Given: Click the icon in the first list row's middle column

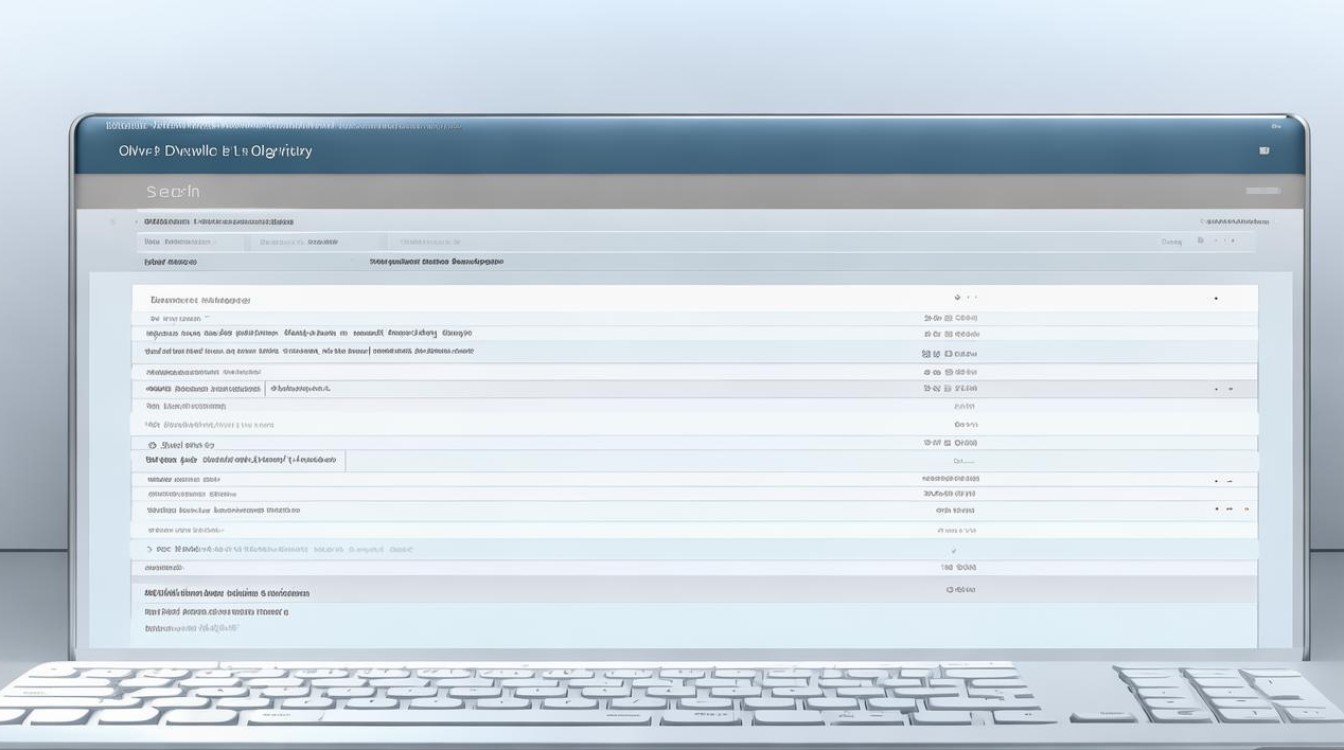Looking at the screenshot, I should pos(958,297).
